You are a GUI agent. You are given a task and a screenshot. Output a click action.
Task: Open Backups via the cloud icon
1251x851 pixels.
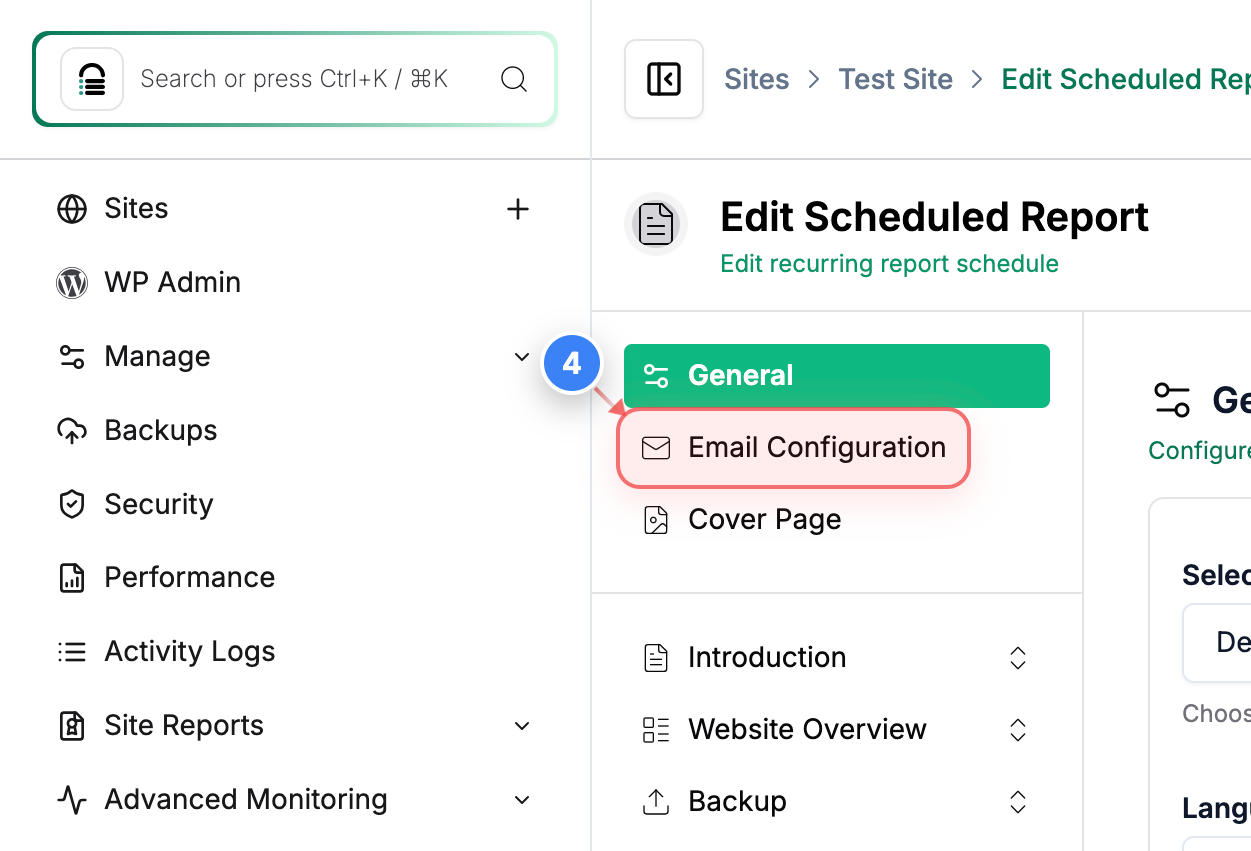pyautogui.click(x=71, y=430)
